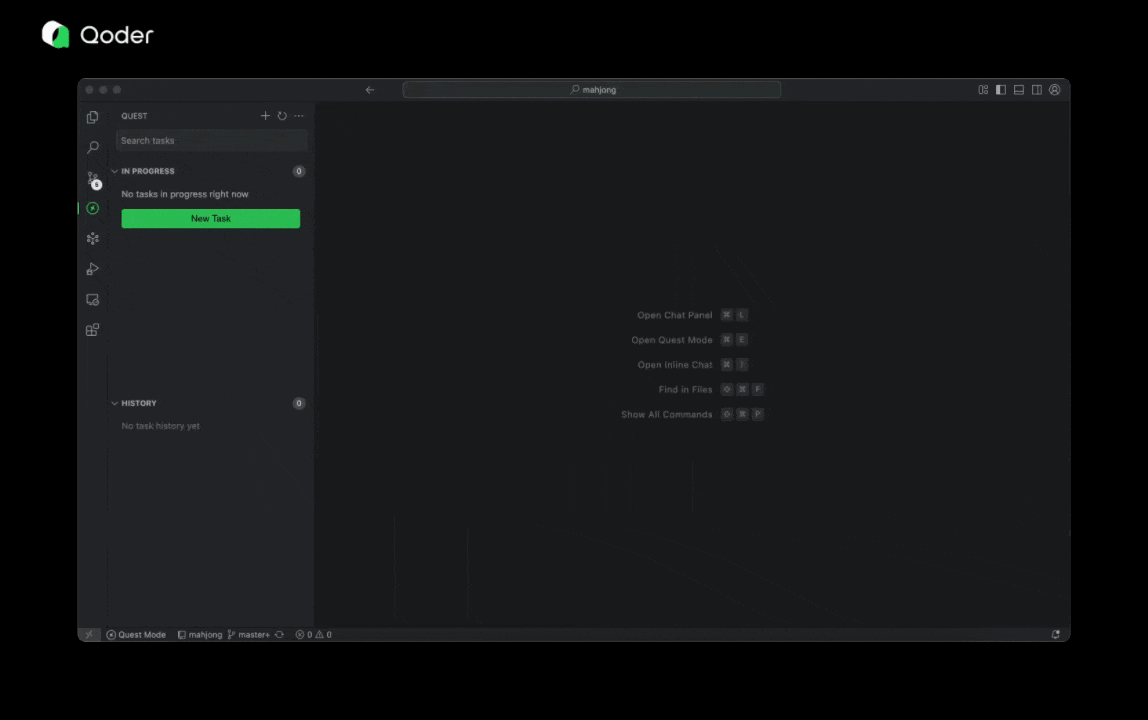Toggle Quest Mode in the status bar

(136, 634)
